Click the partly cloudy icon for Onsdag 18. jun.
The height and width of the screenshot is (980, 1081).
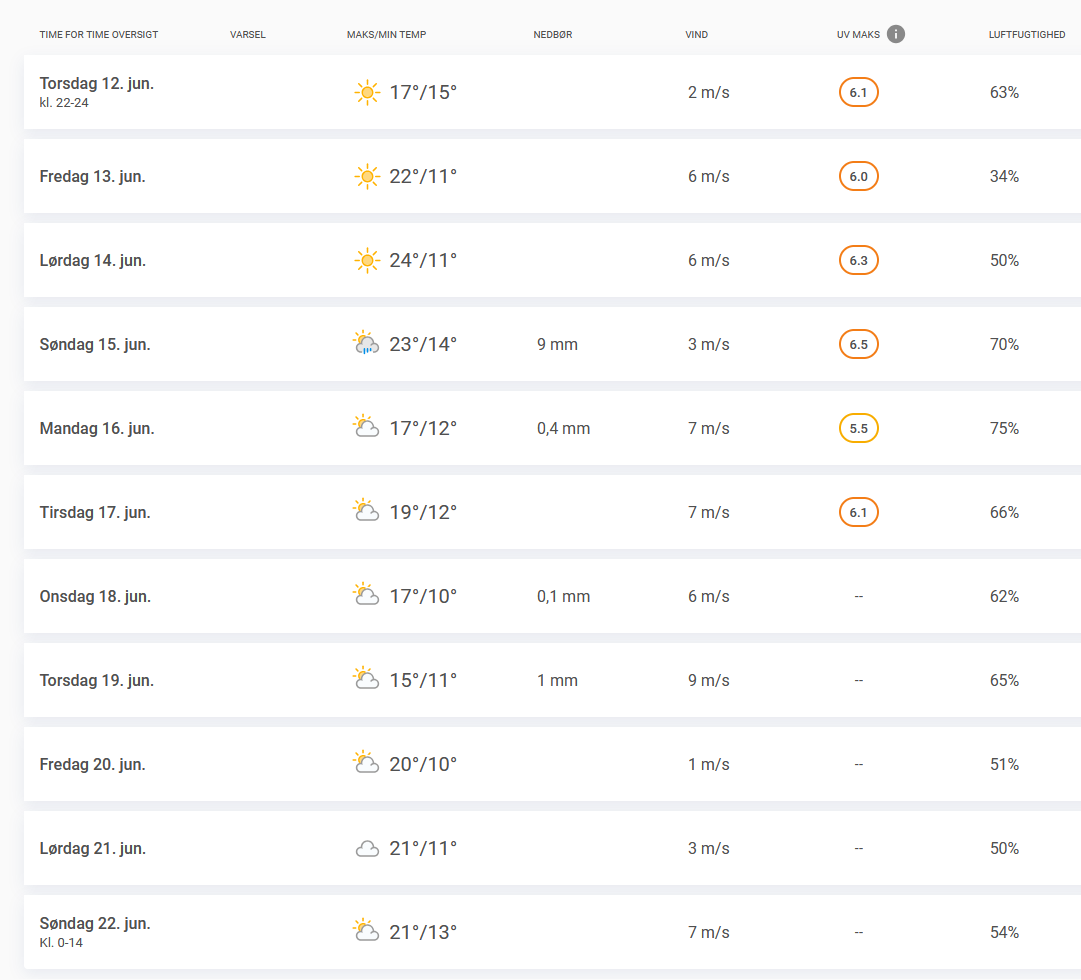366,594
